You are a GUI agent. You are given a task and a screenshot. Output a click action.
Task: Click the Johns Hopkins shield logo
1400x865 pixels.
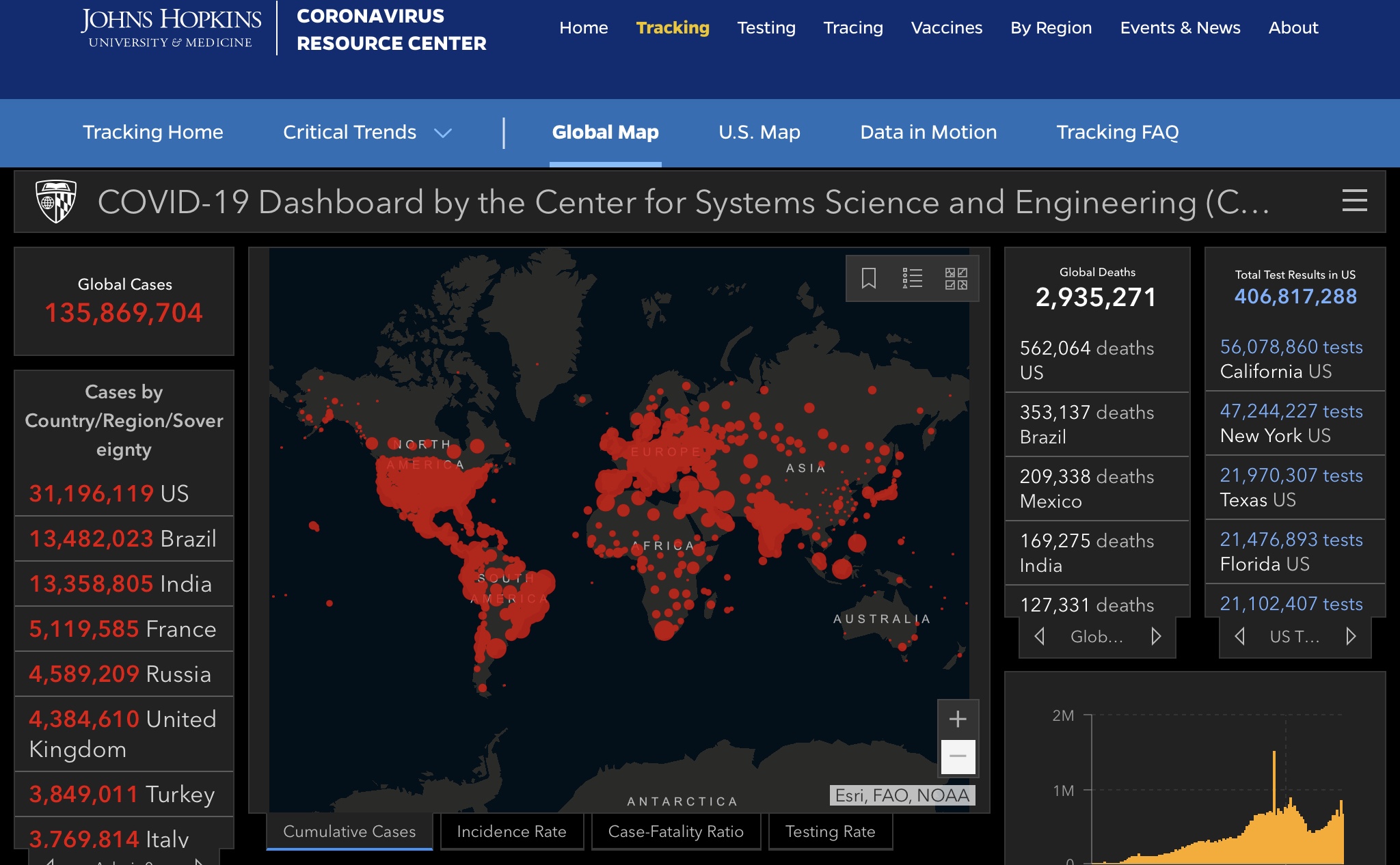(55, 202)
